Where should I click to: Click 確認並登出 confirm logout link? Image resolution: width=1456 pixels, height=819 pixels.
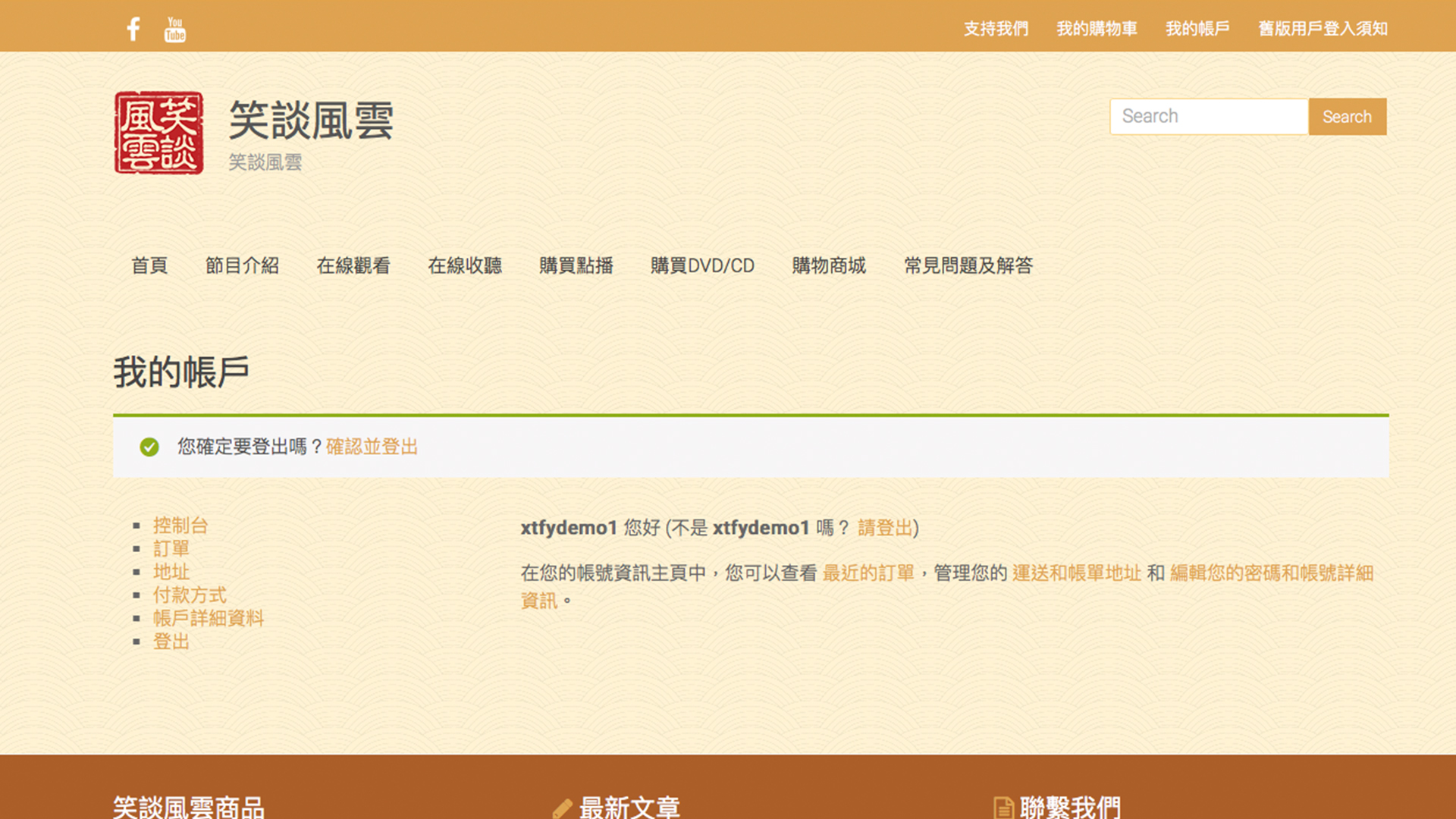(x=372, y=447)
